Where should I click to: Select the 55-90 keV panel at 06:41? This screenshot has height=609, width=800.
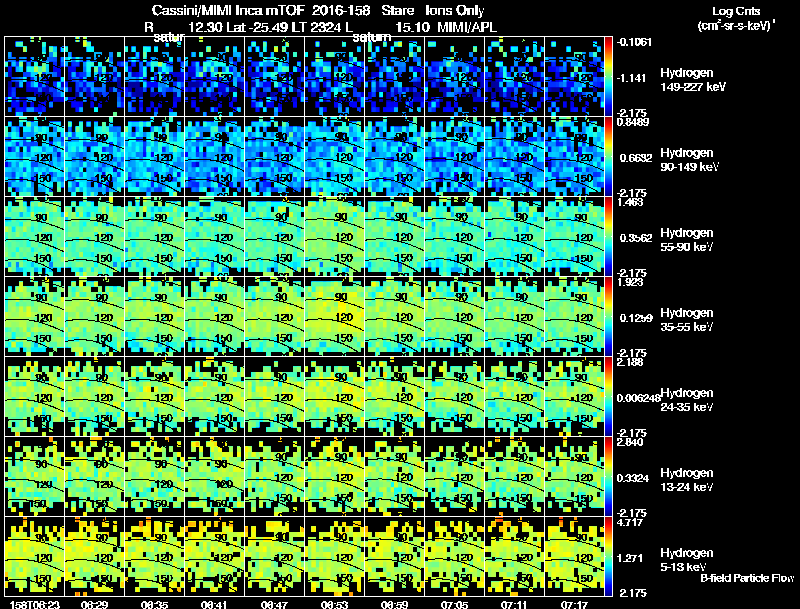[x=214, y=236]
